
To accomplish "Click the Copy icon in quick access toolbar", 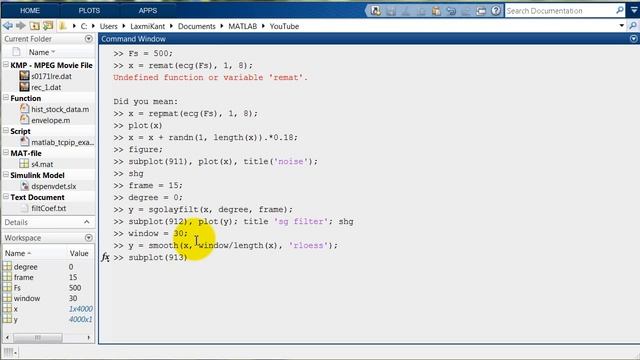I will coord(421,11).
